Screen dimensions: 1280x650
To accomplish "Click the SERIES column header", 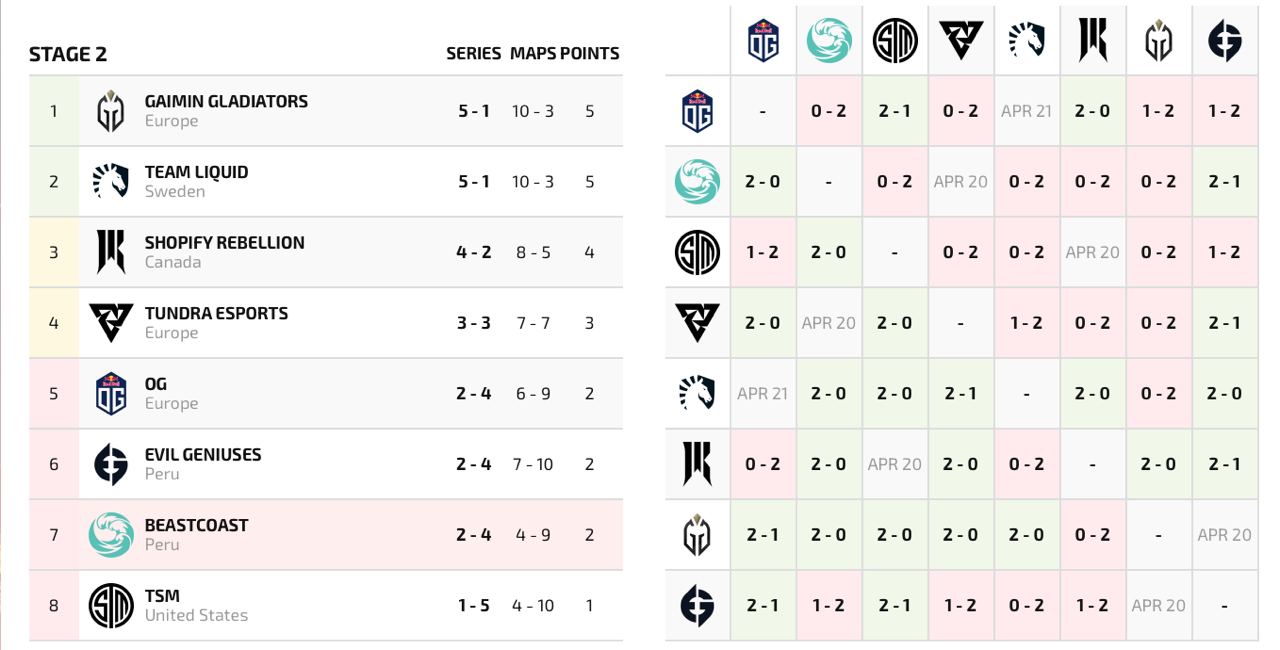I will [x=473, y=54].
